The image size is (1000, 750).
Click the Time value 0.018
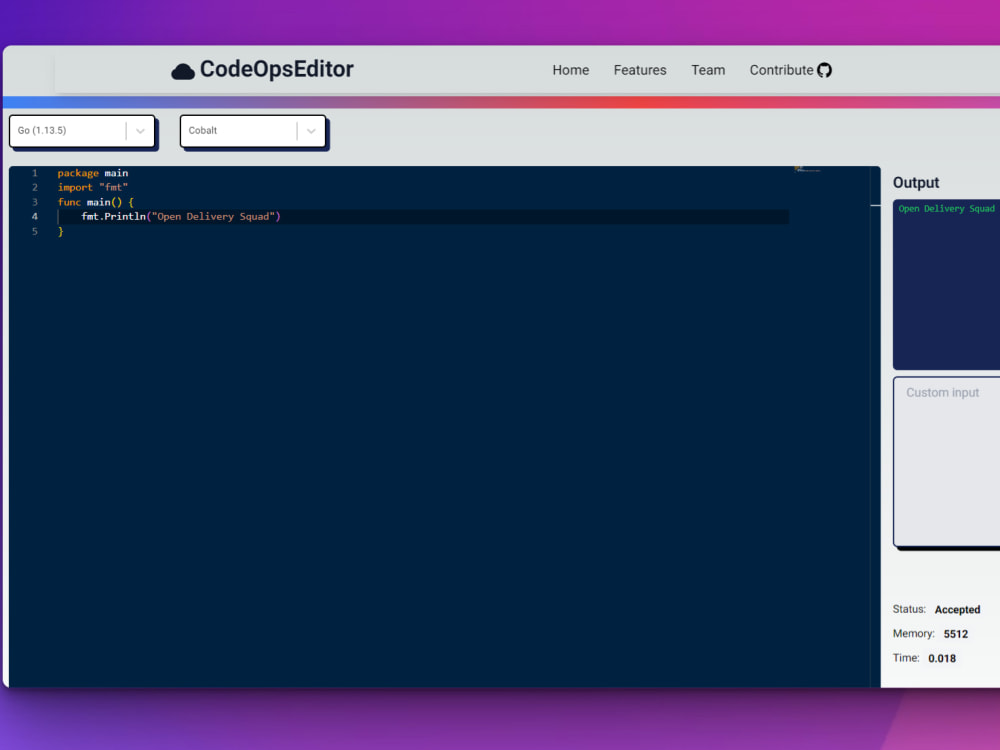(942, 659)
